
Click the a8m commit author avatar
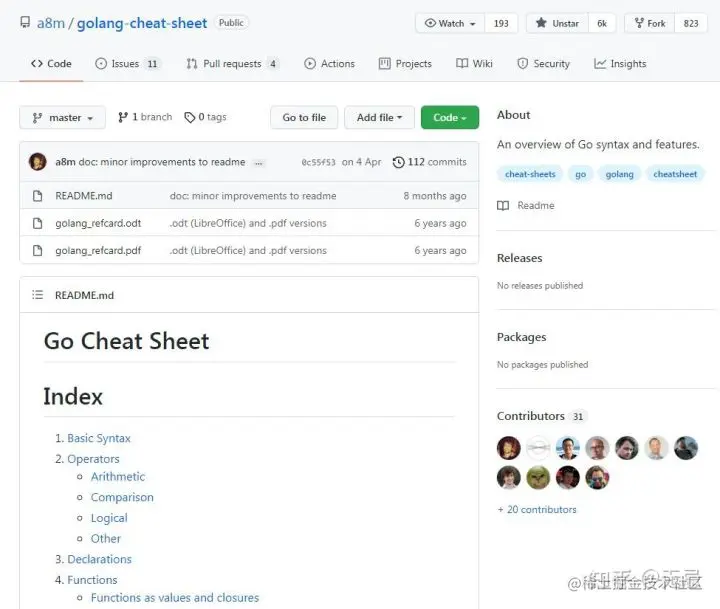38,162
